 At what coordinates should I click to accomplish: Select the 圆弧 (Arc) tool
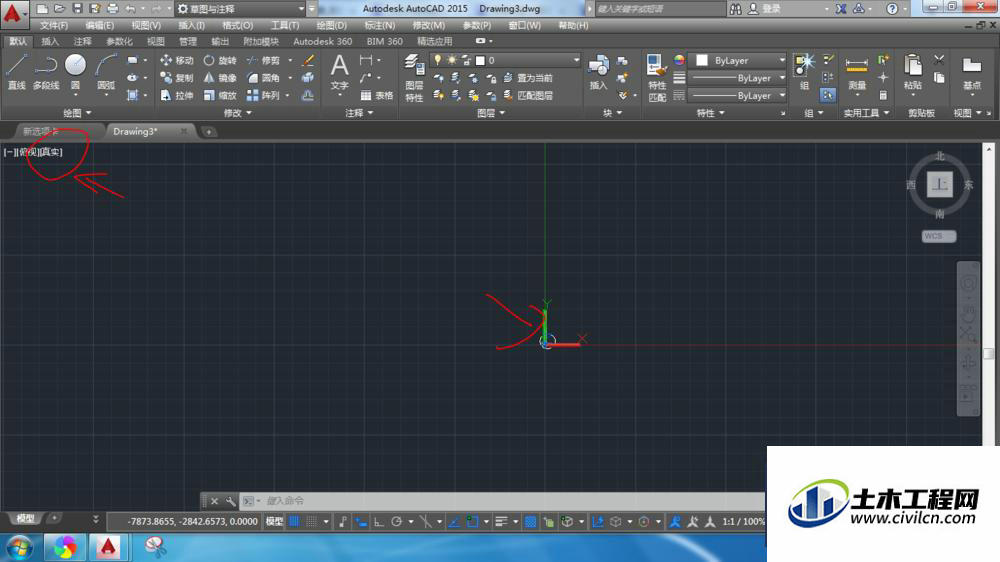[106, 71]
